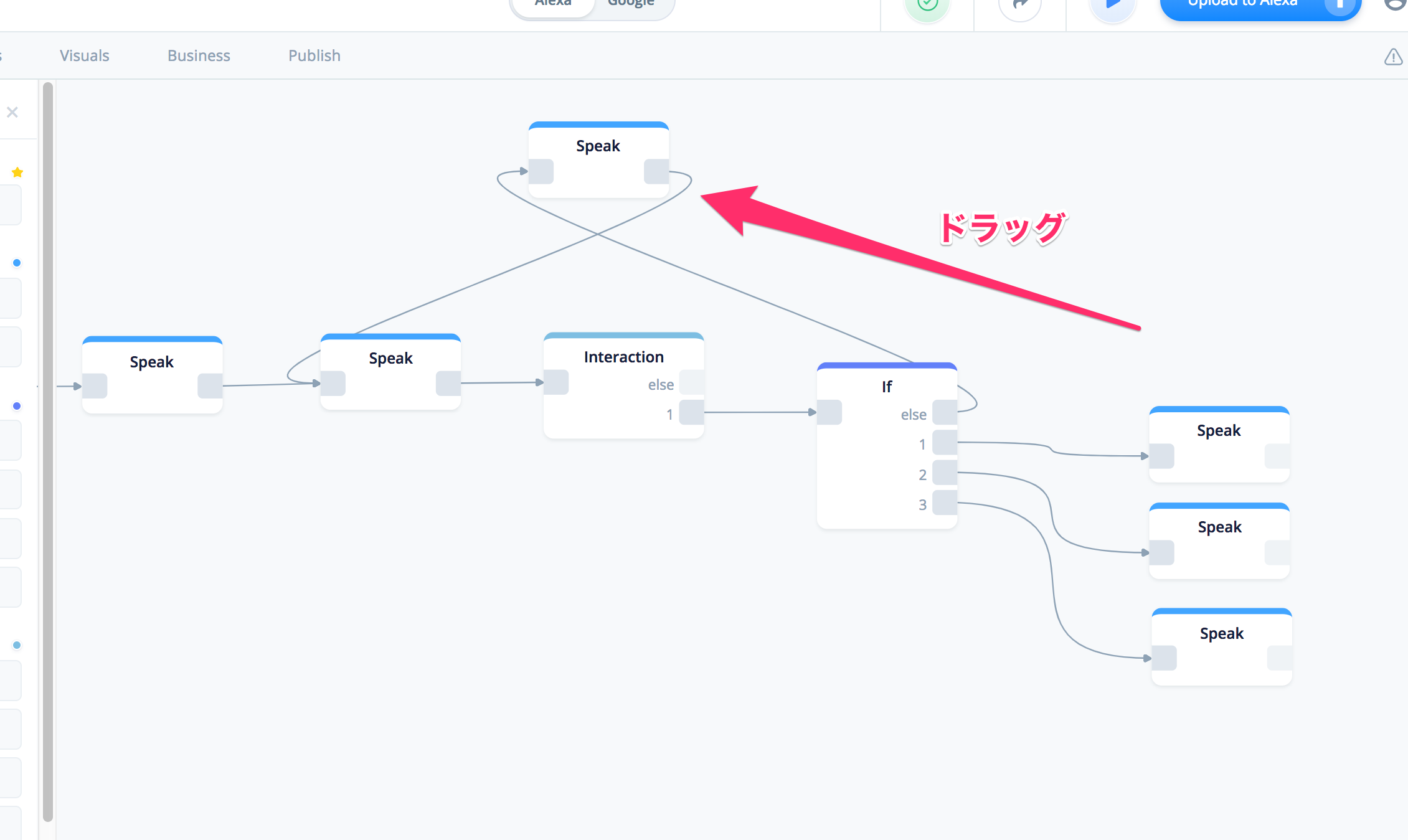The width and height of the screenshot is (1408, 840).
Task: Click output port 3 of If block
Action: 944,503
